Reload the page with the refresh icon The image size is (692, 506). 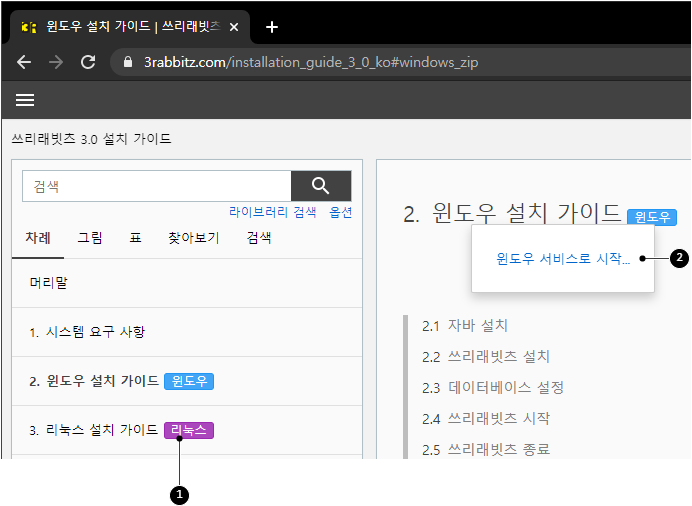click(88, 62)
